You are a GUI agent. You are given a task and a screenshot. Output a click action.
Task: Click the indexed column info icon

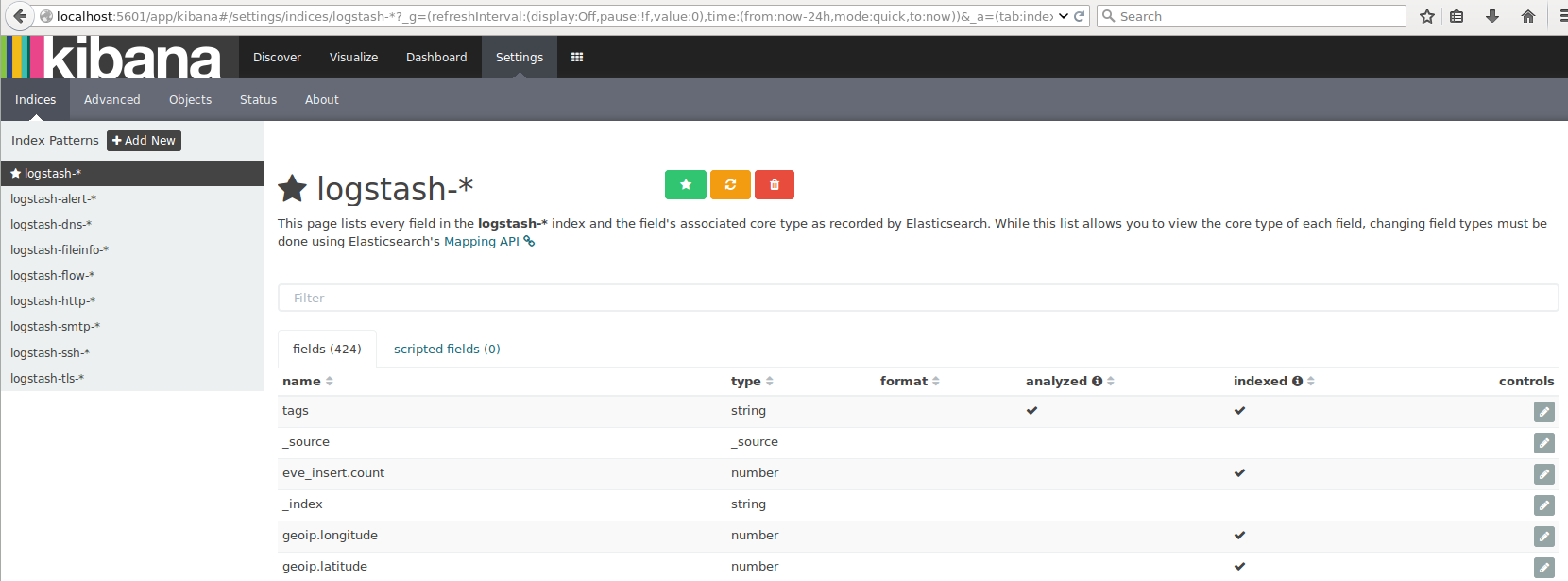click(1297, 382)
